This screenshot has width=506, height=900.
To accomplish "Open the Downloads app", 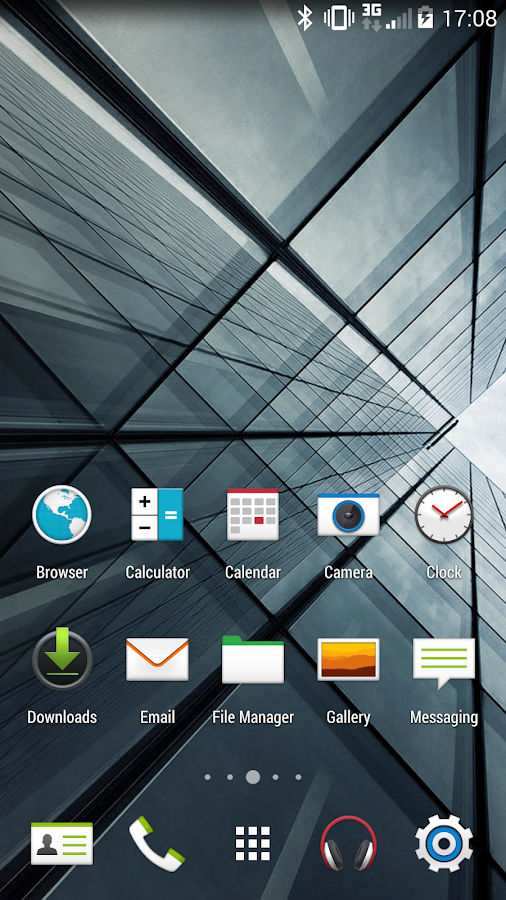I will click(62, 658).
